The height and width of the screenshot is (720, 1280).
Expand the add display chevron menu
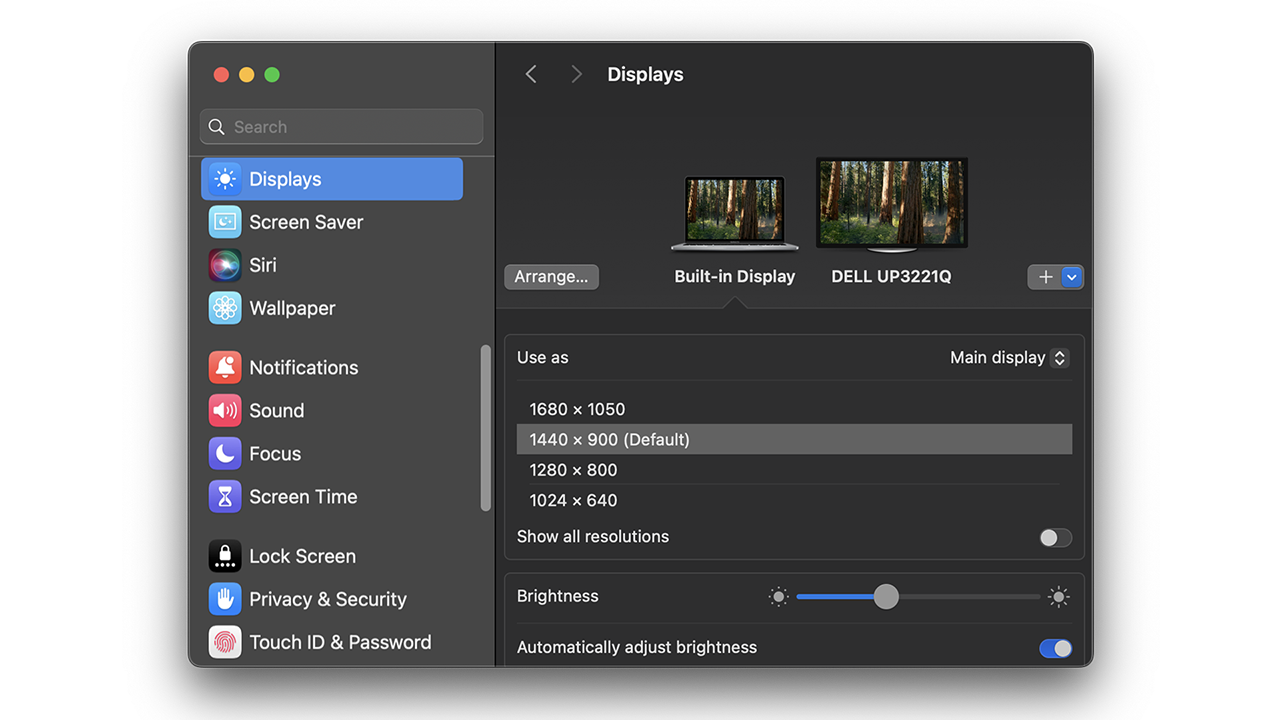(x=1071, y=277)
